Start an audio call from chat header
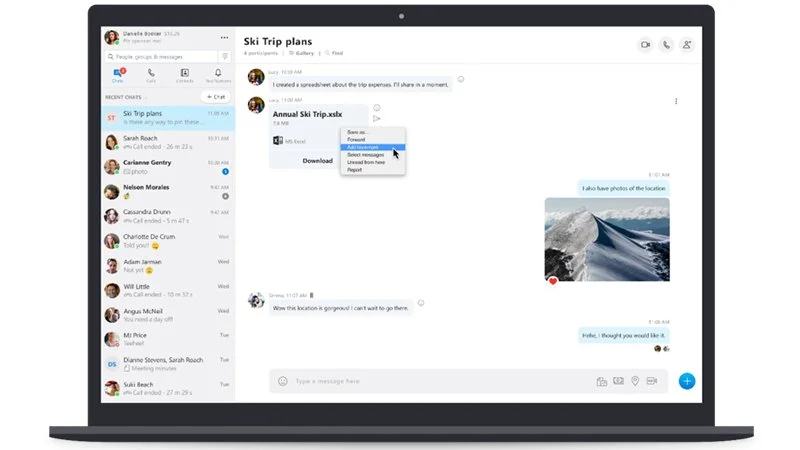 (x=666, y=45)
